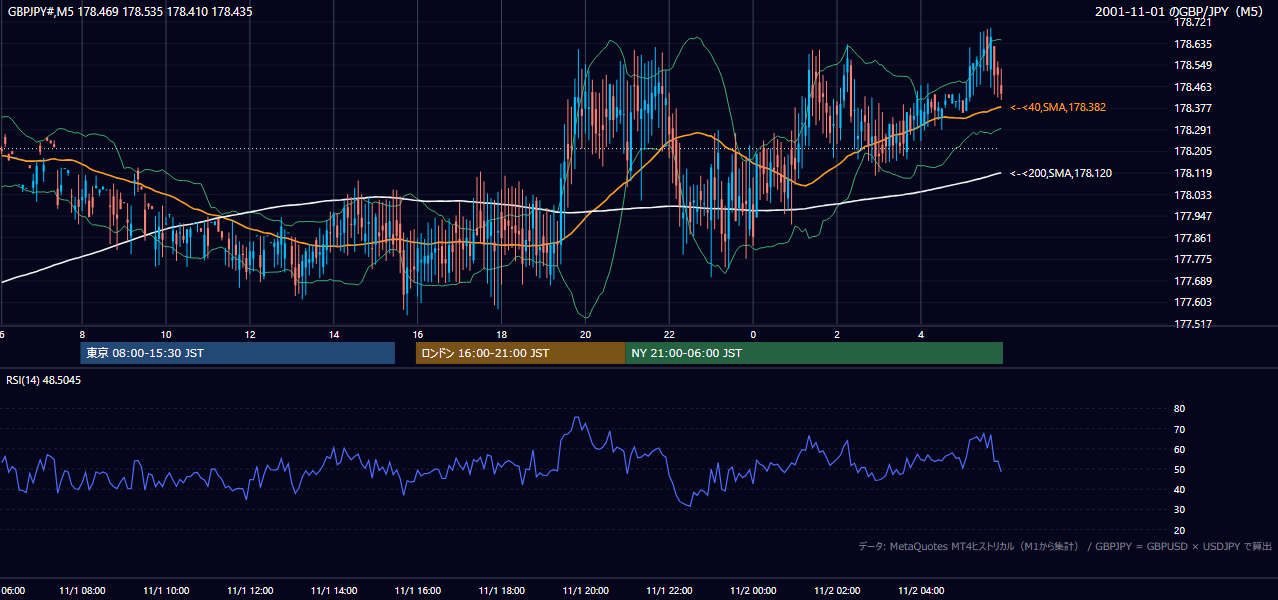Click hour marker 0 under the price chart
Viewport: 1278px width, 600px height.
click(x=753, y=334)
